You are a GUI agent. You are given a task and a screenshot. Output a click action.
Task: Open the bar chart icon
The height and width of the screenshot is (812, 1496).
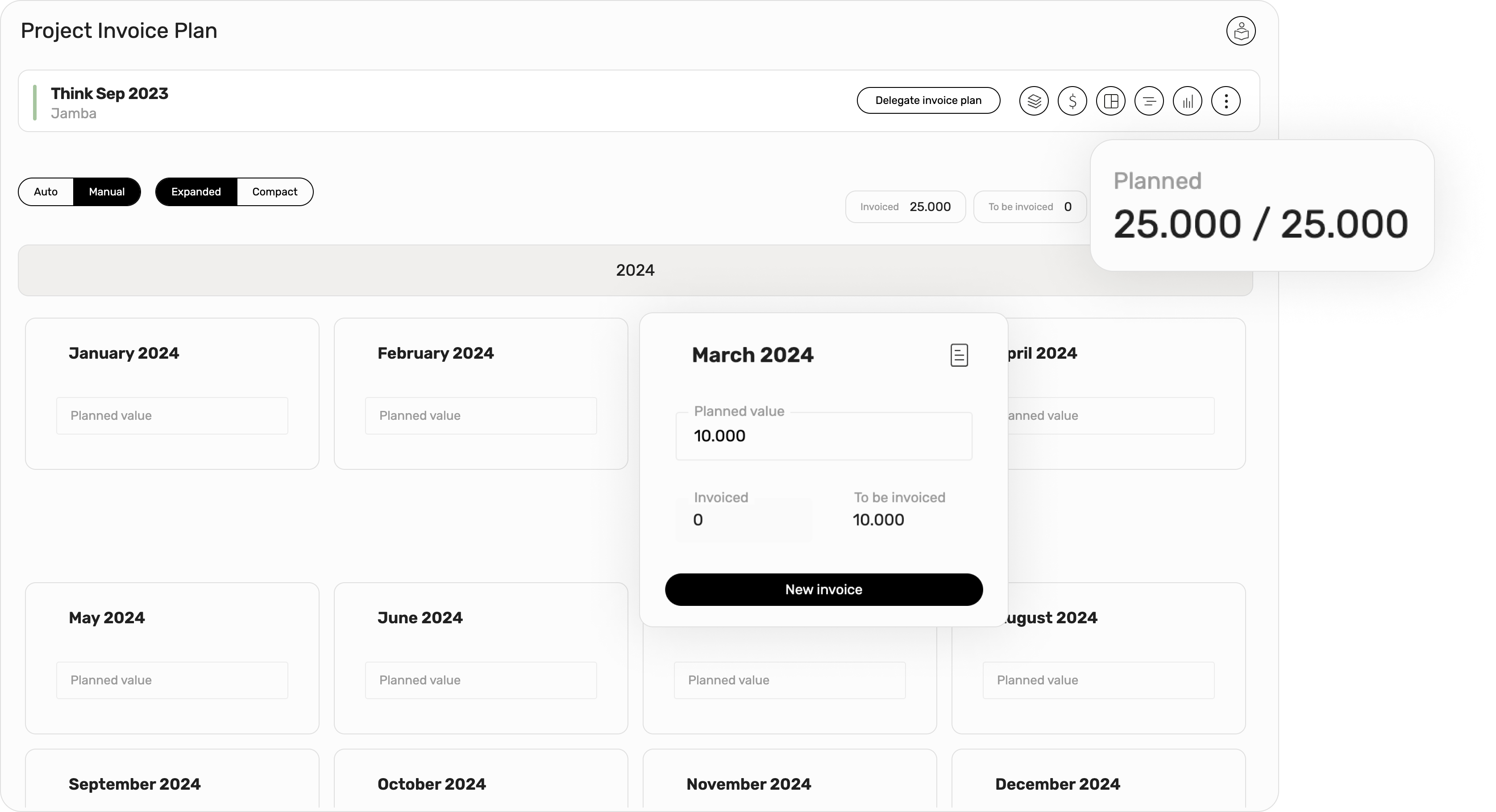pos(1187,101)
